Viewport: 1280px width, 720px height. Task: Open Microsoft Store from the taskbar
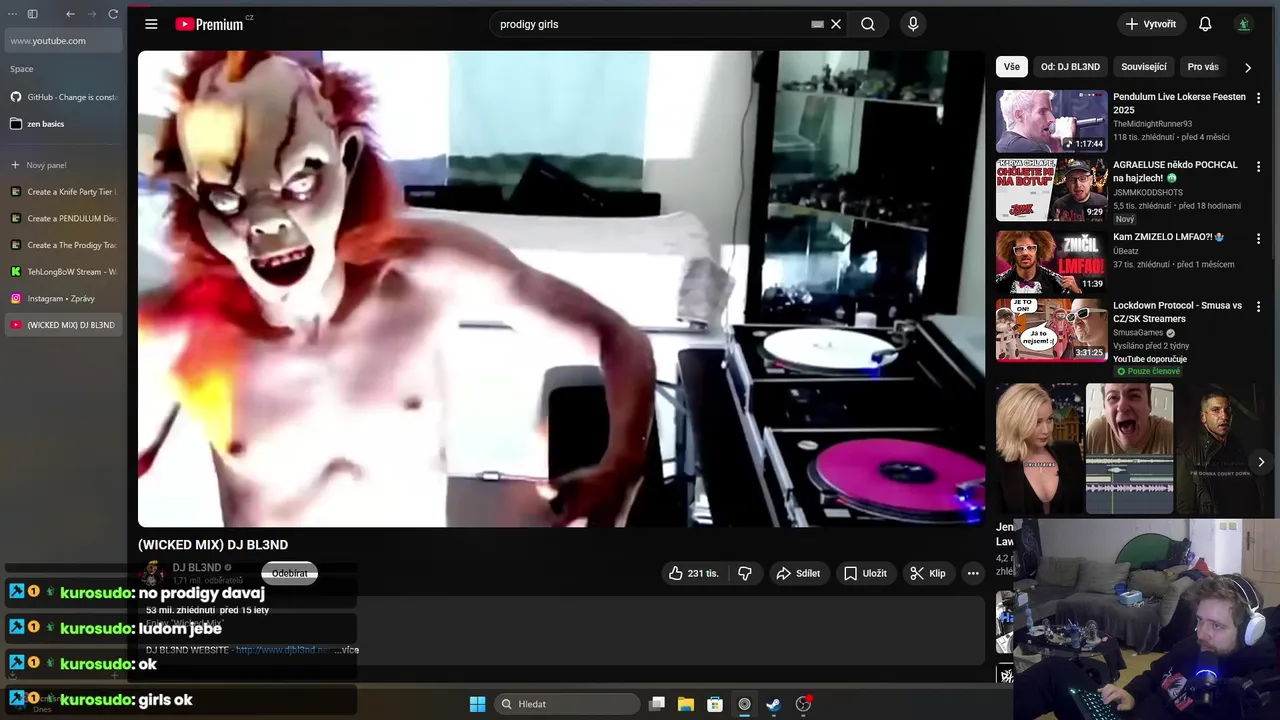[715, 704]
